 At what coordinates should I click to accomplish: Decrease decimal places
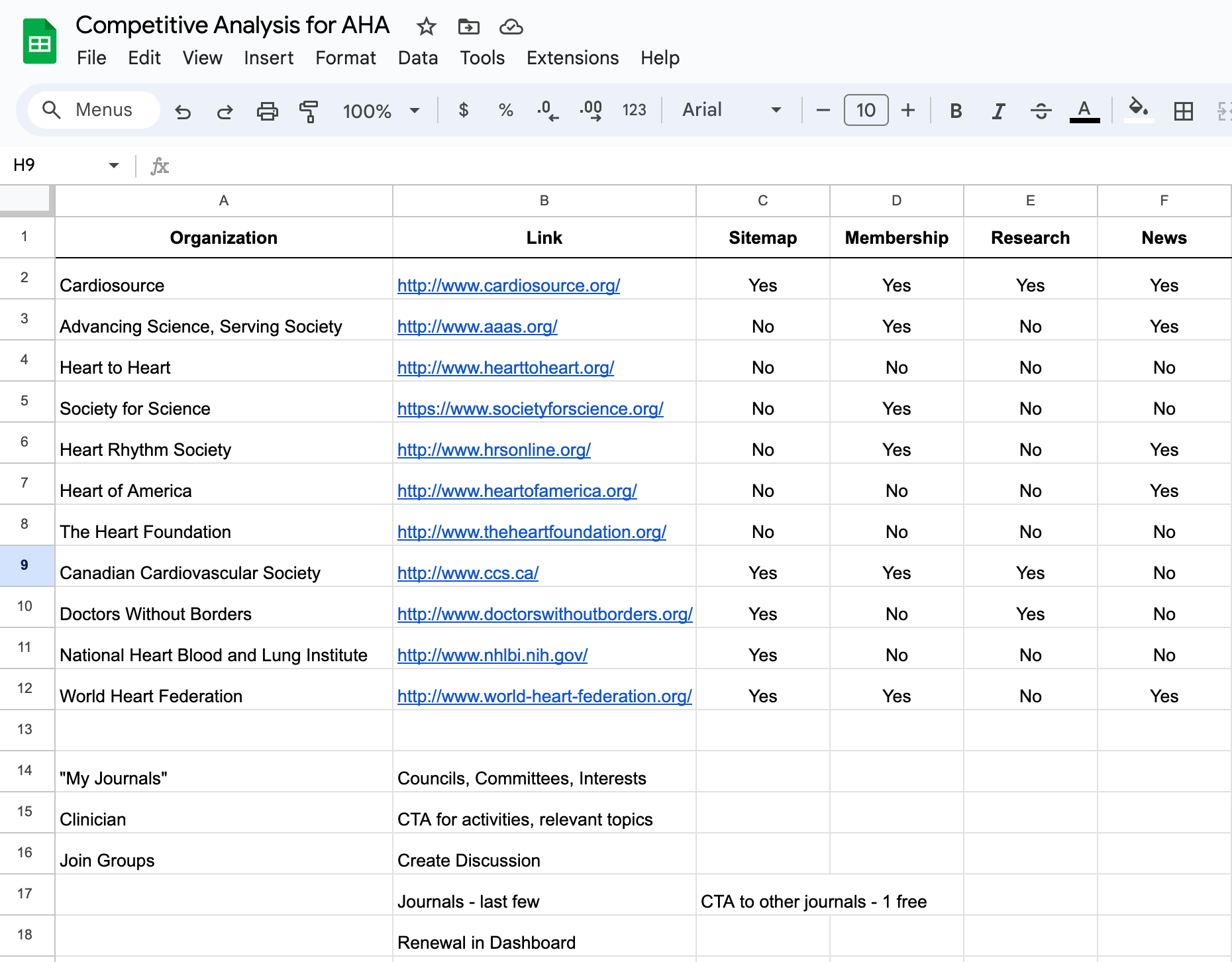point(548,110)
